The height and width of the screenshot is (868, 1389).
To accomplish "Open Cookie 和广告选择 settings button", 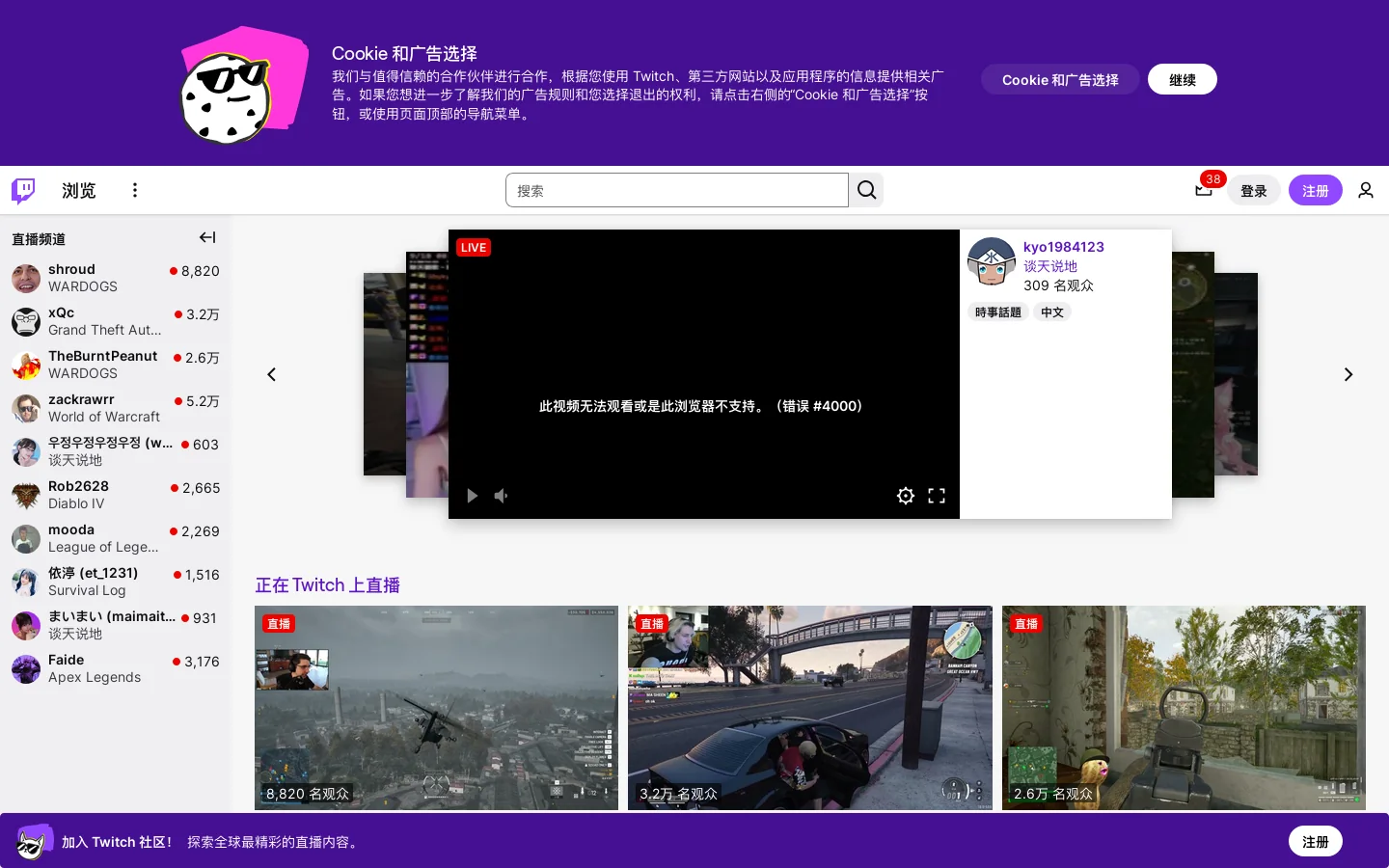I will tap(1060, 79).
